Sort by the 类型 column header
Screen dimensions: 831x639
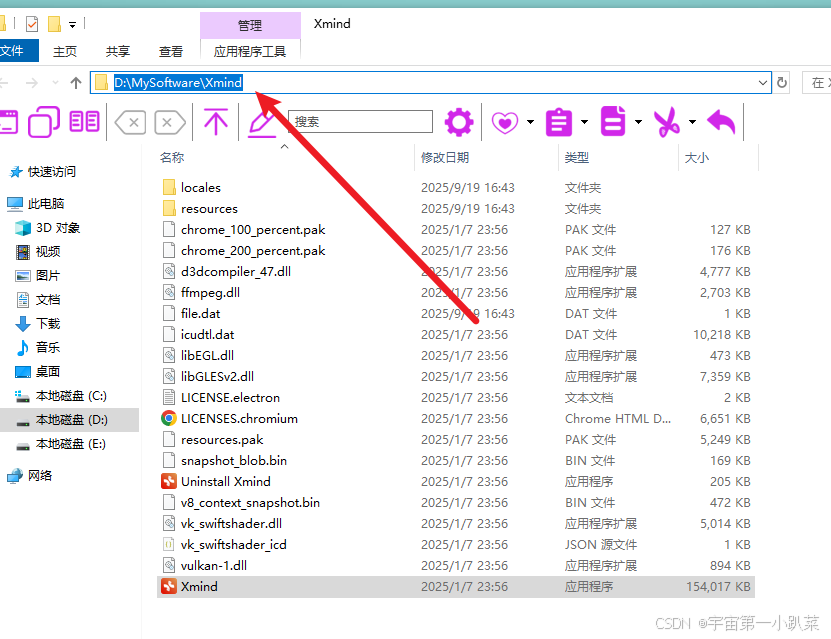click(577, 157)
